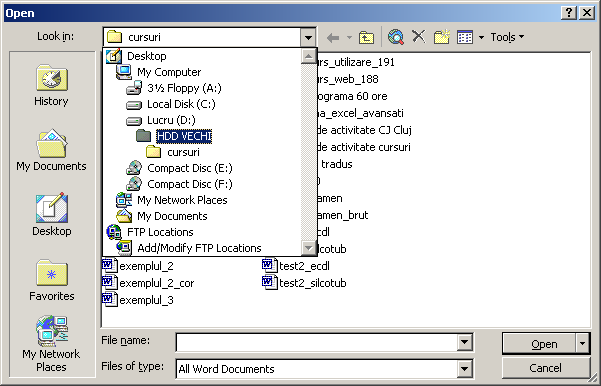Click the Cancel button

tap(545, 368)
